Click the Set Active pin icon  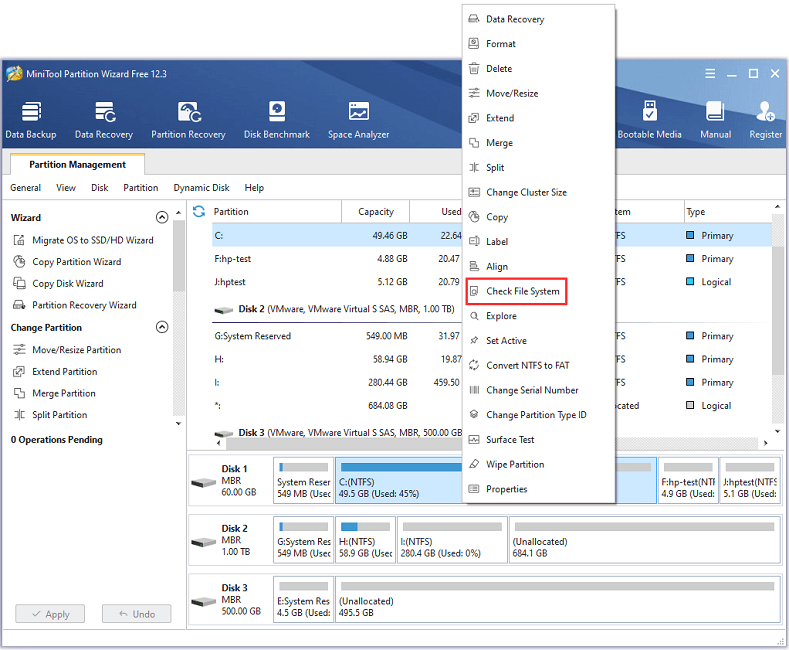(474, 341)
